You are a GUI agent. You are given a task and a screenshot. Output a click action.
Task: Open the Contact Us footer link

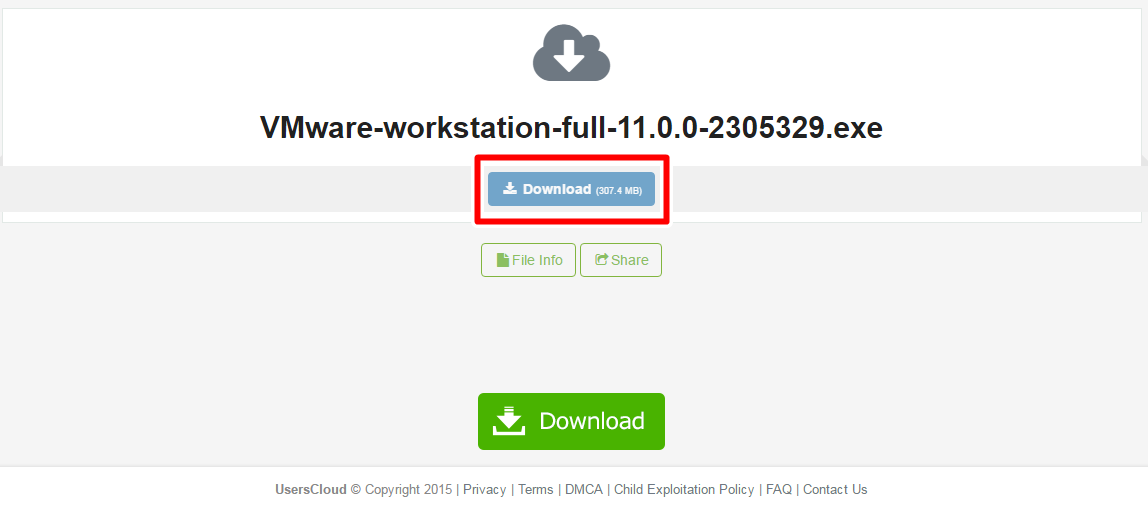tap(835, 490)
